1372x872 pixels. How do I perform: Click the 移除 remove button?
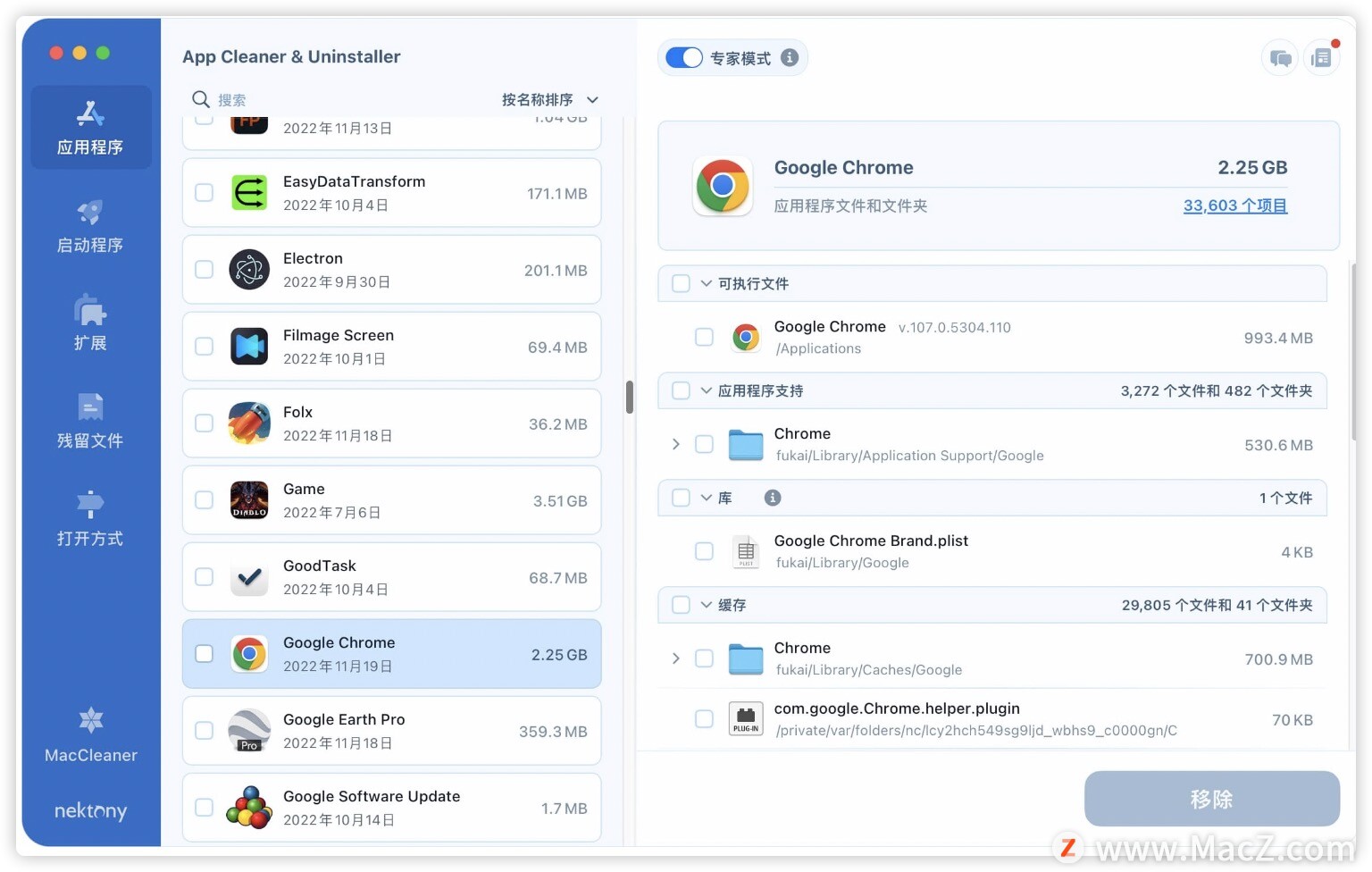pyautogui.click(x=1212, y=799)
